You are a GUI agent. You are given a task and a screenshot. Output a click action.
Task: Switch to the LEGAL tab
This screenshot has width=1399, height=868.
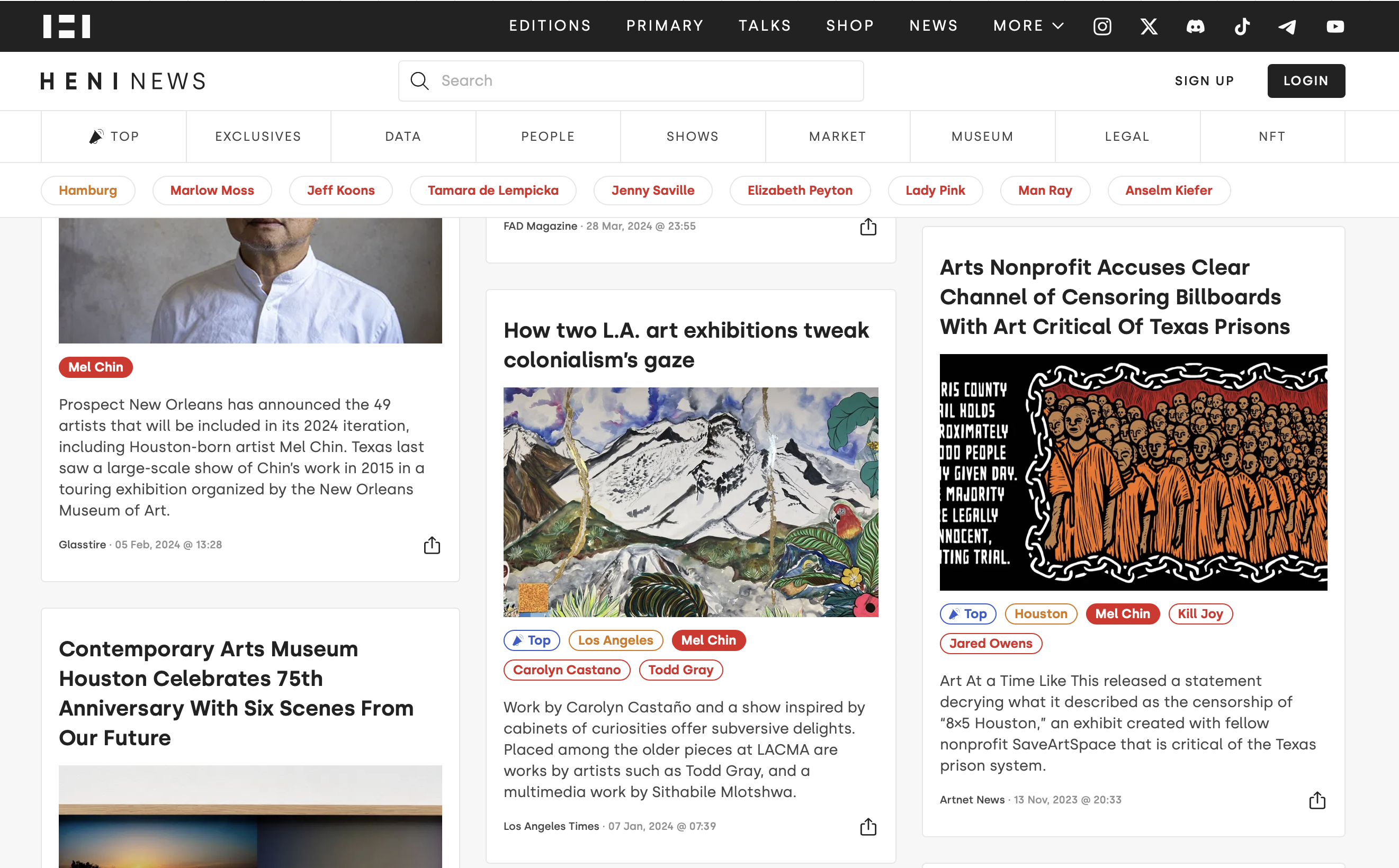pos(1127,137)
